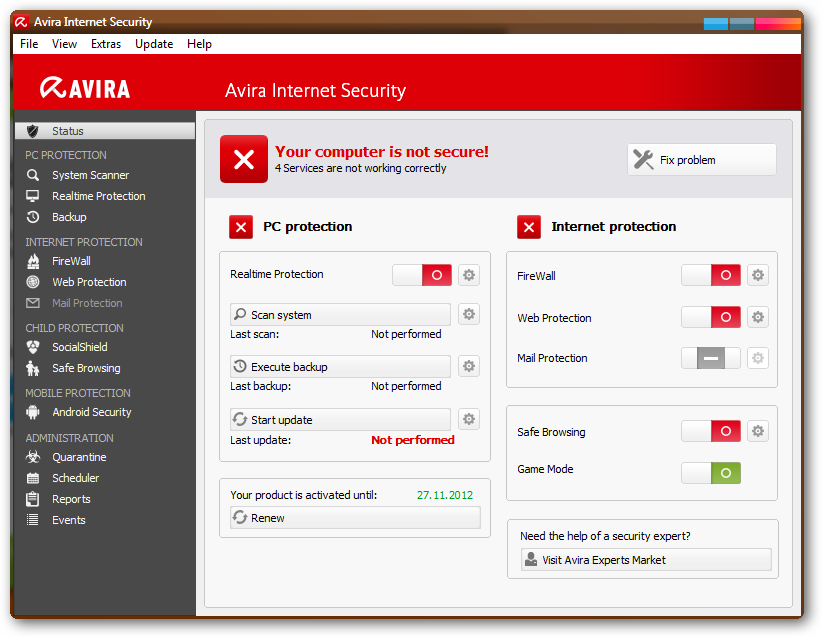Viewport: 822px width, 637px height.
Task: Open SocialShield in child protection
Action: click(x=79, y=347)
